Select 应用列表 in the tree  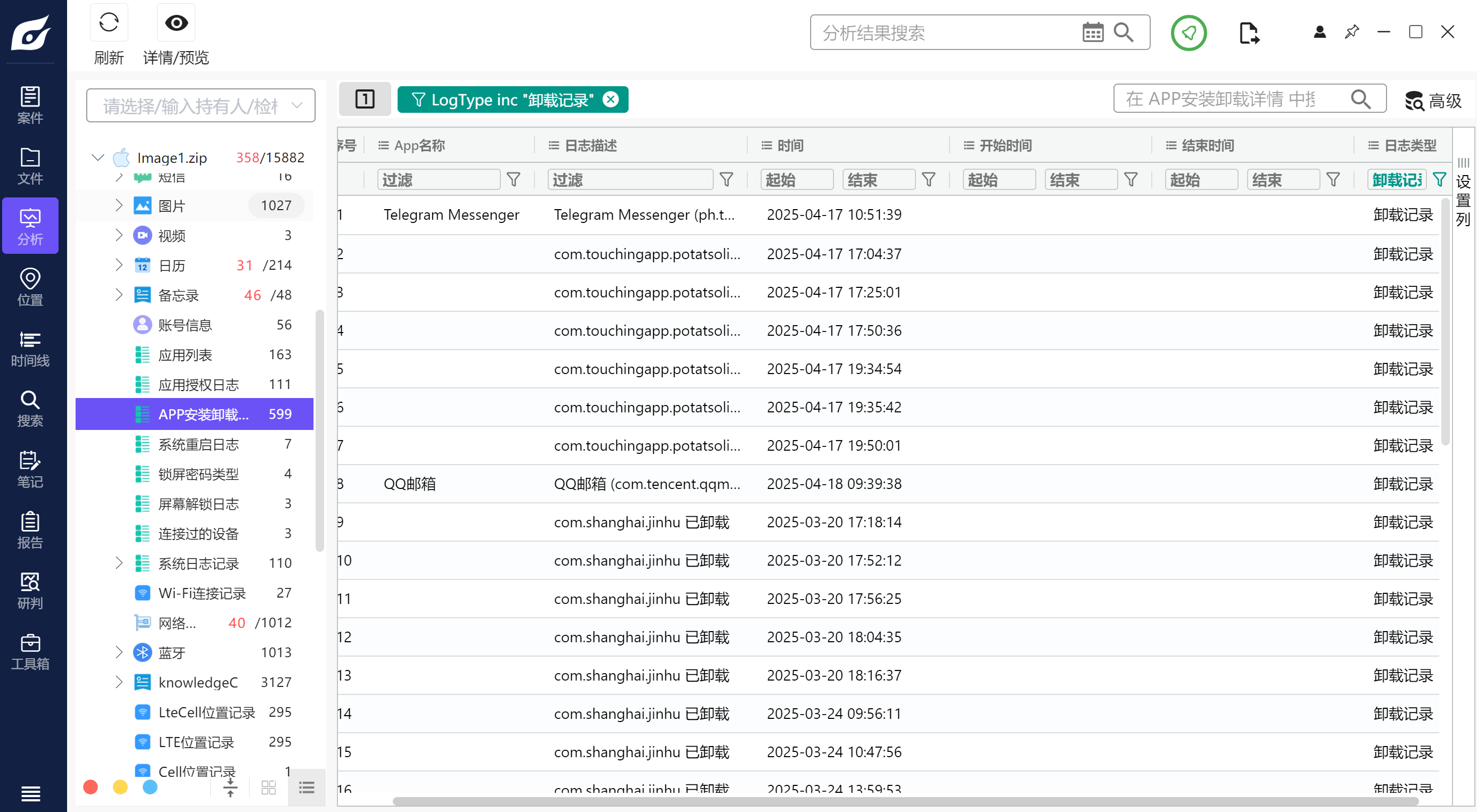[194, 355]
